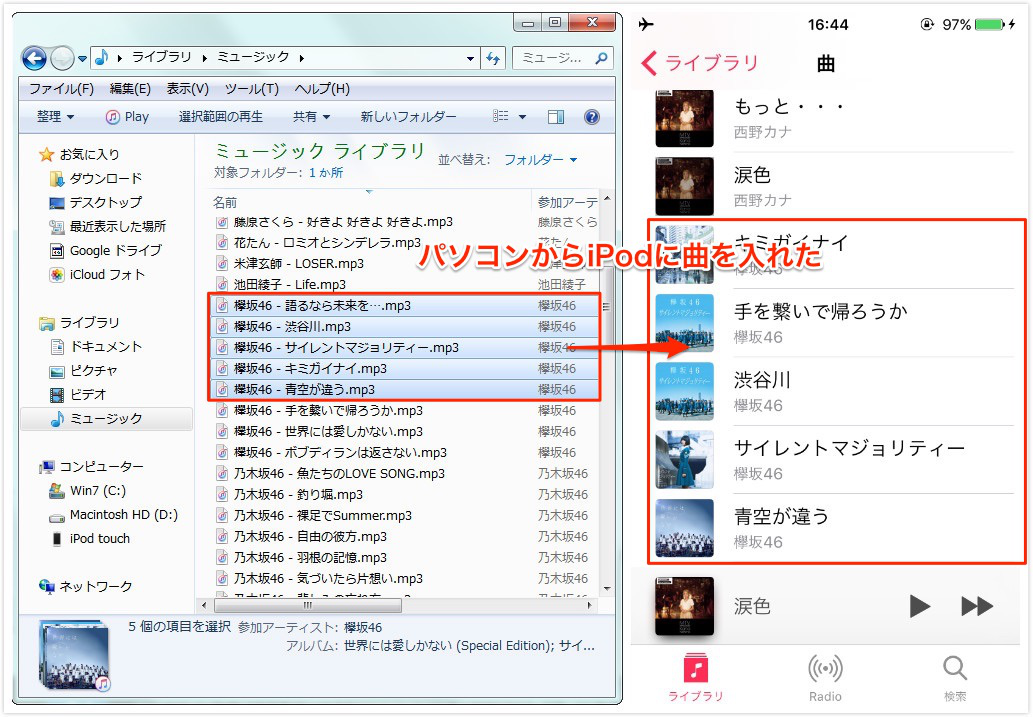Click the file list vertical scrollbar down arrow
The width and height of the screenshot is (1033, 717).
tap(607, 588)
